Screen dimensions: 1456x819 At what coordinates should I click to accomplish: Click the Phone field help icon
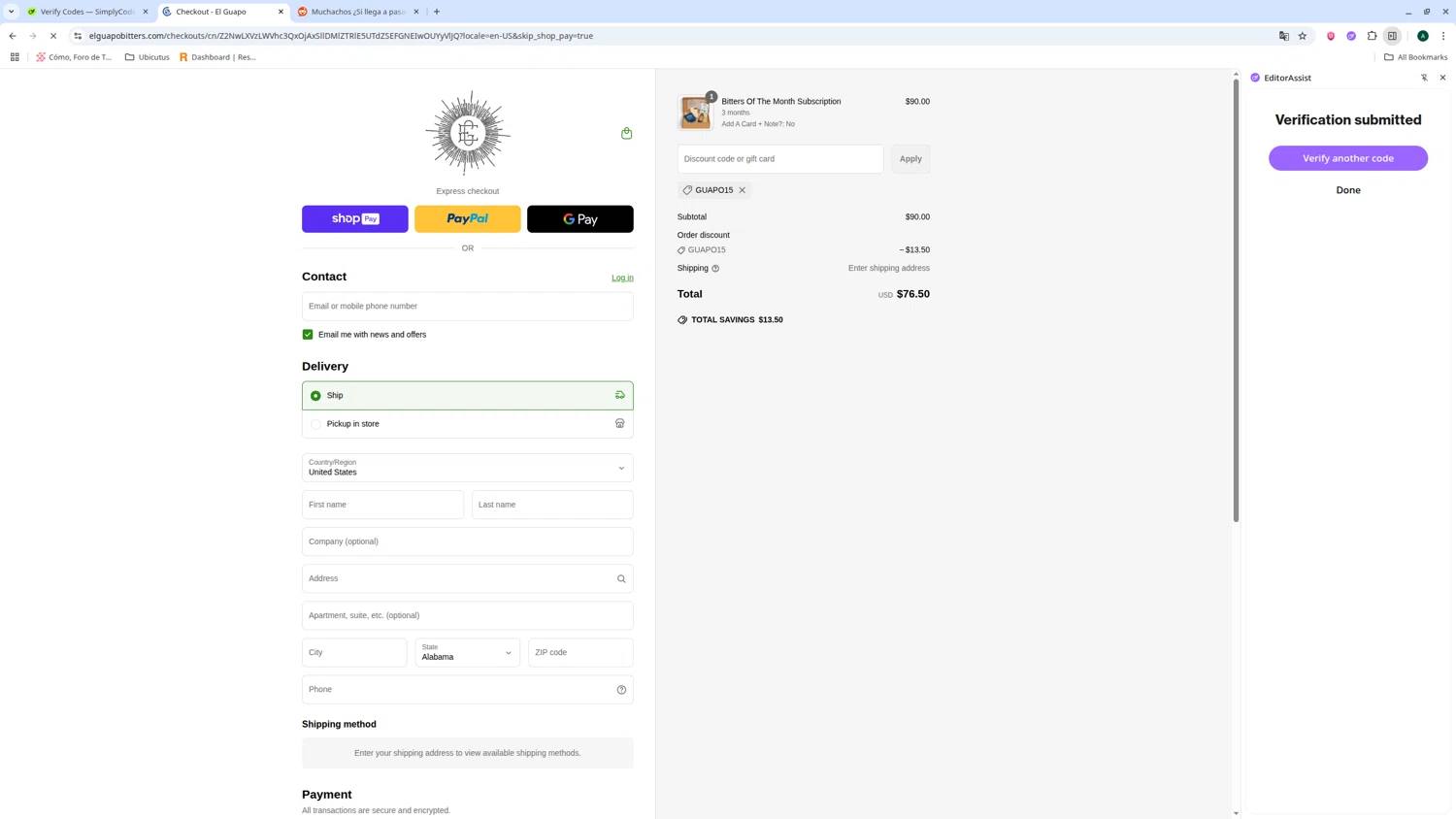pyautogui.click(x=621, y=690)
